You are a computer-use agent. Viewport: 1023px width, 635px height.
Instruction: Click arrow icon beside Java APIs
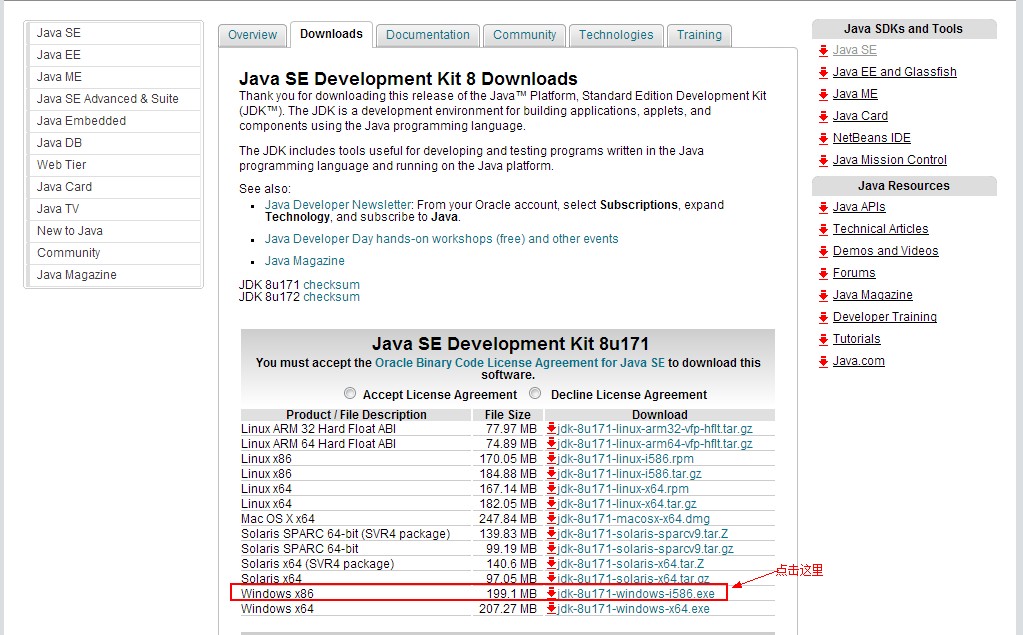pyautogui.click(x=823, y=208)
